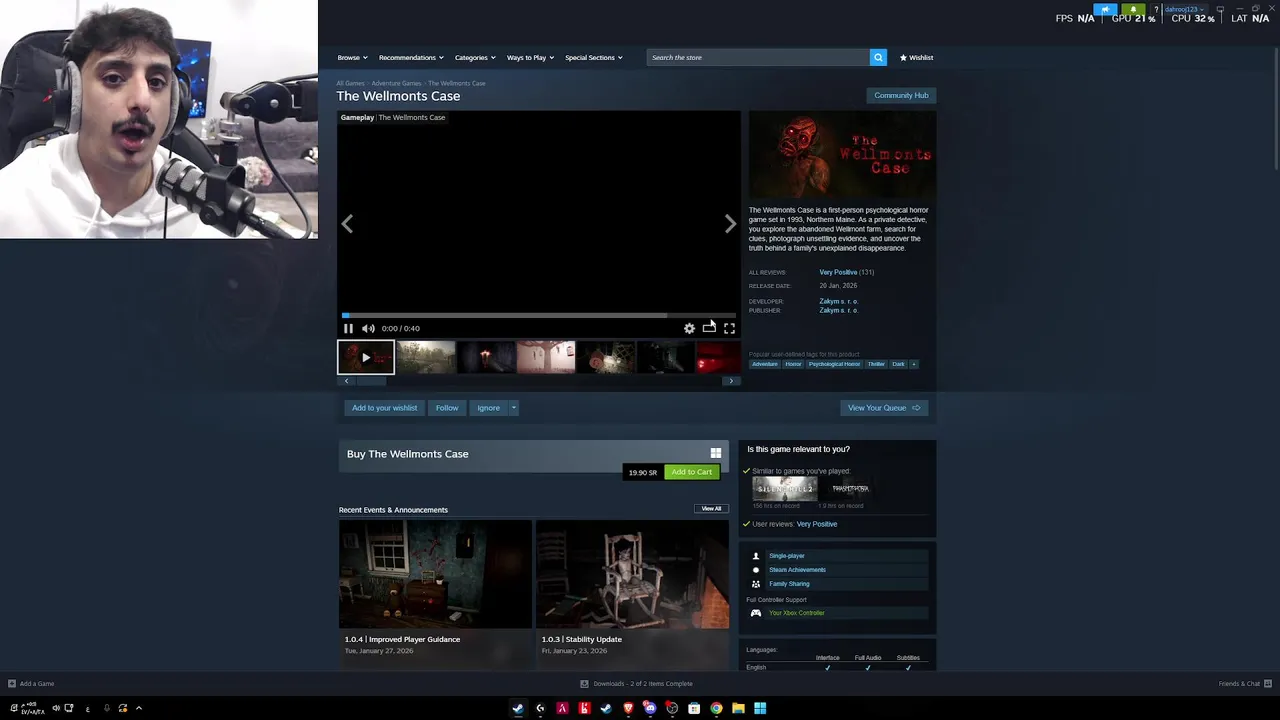Go to next media with right arrow
Viewport: 1280px width, 720px height.
click(730, 224)
